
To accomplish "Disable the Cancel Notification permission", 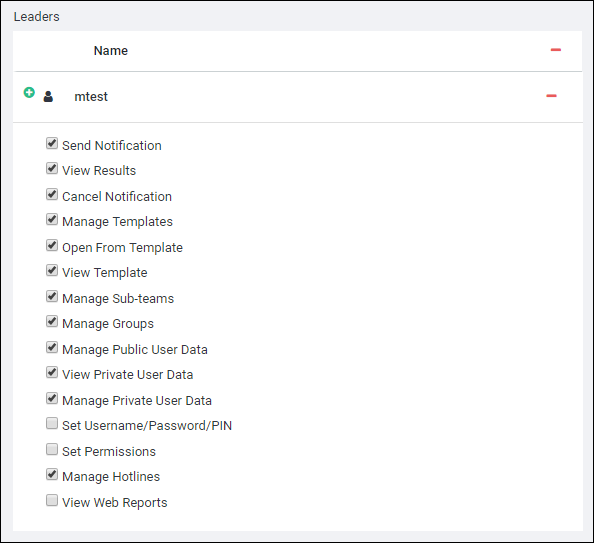I will pos(52,194).
